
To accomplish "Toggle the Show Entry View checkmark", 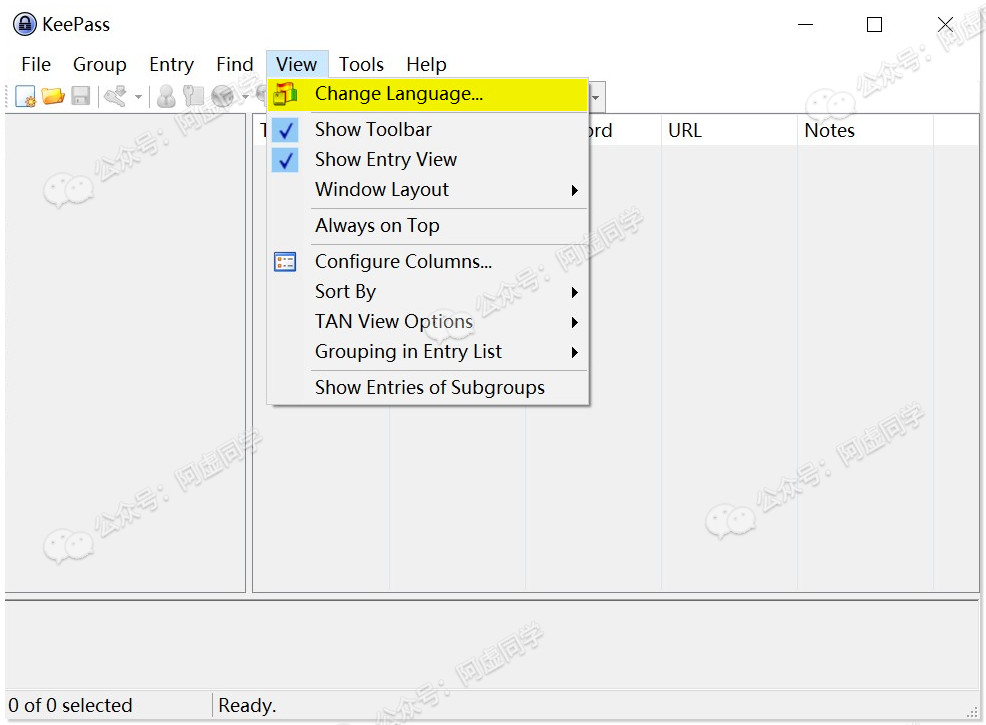I will (x=285, y=160).
